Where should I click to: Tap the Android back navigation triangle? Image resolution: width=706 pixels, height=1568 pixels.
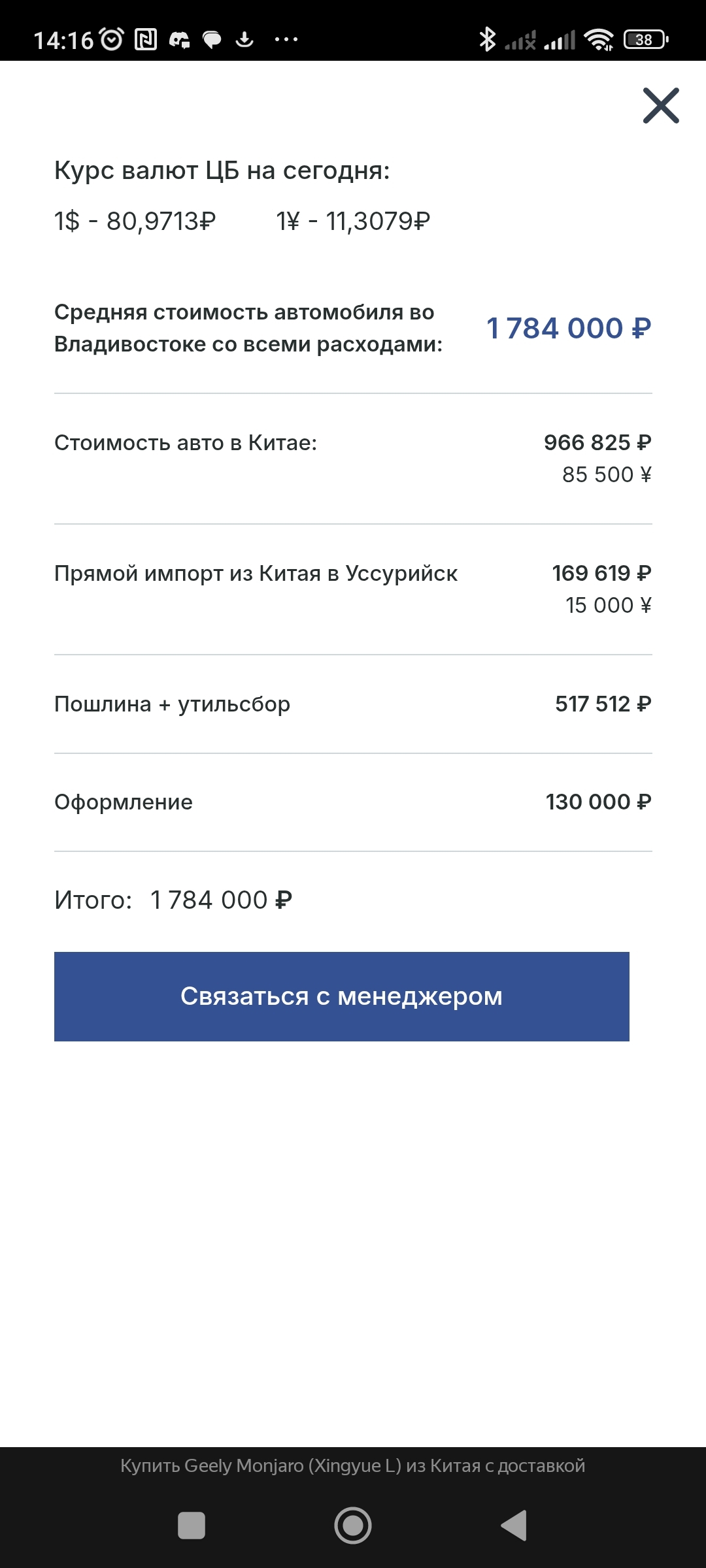514,1526
